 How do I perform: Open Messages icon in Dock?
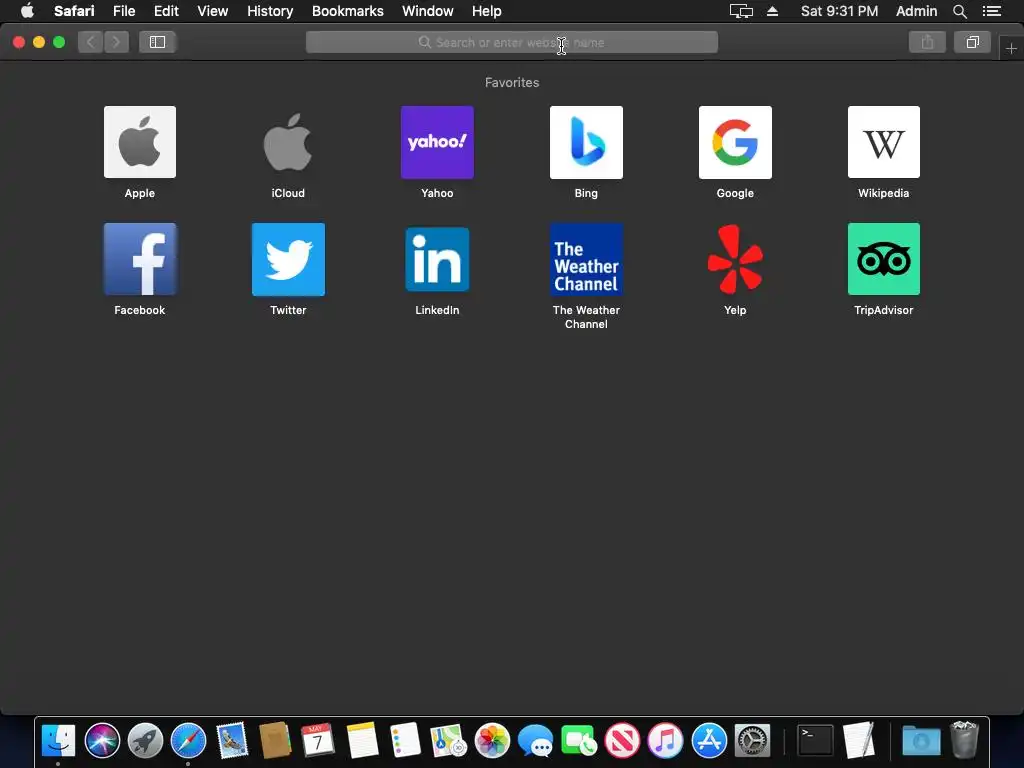pos(535,741)
